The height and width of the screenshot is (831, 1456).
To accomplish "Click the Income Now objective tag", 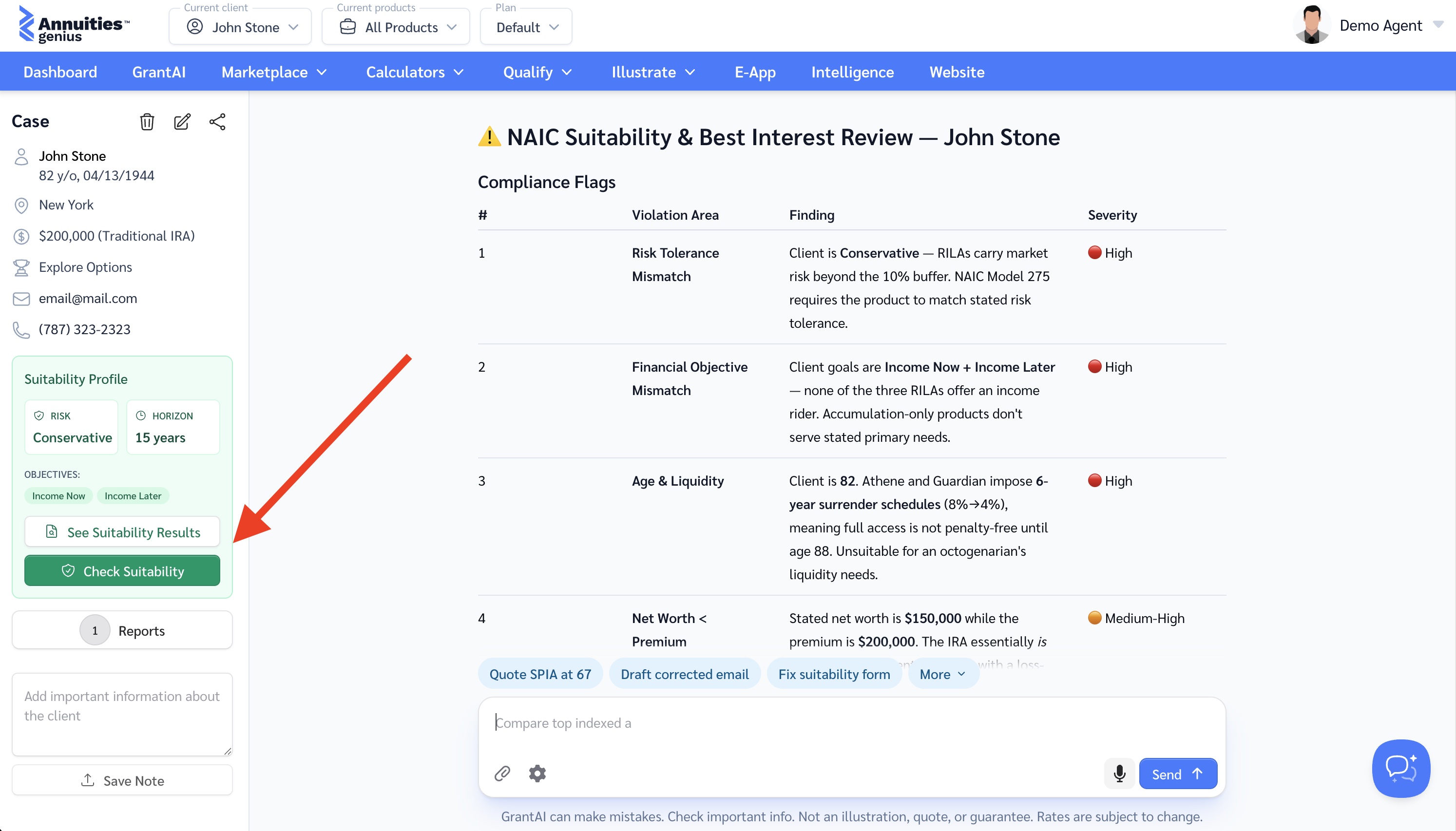I will (x=58, y=496).
